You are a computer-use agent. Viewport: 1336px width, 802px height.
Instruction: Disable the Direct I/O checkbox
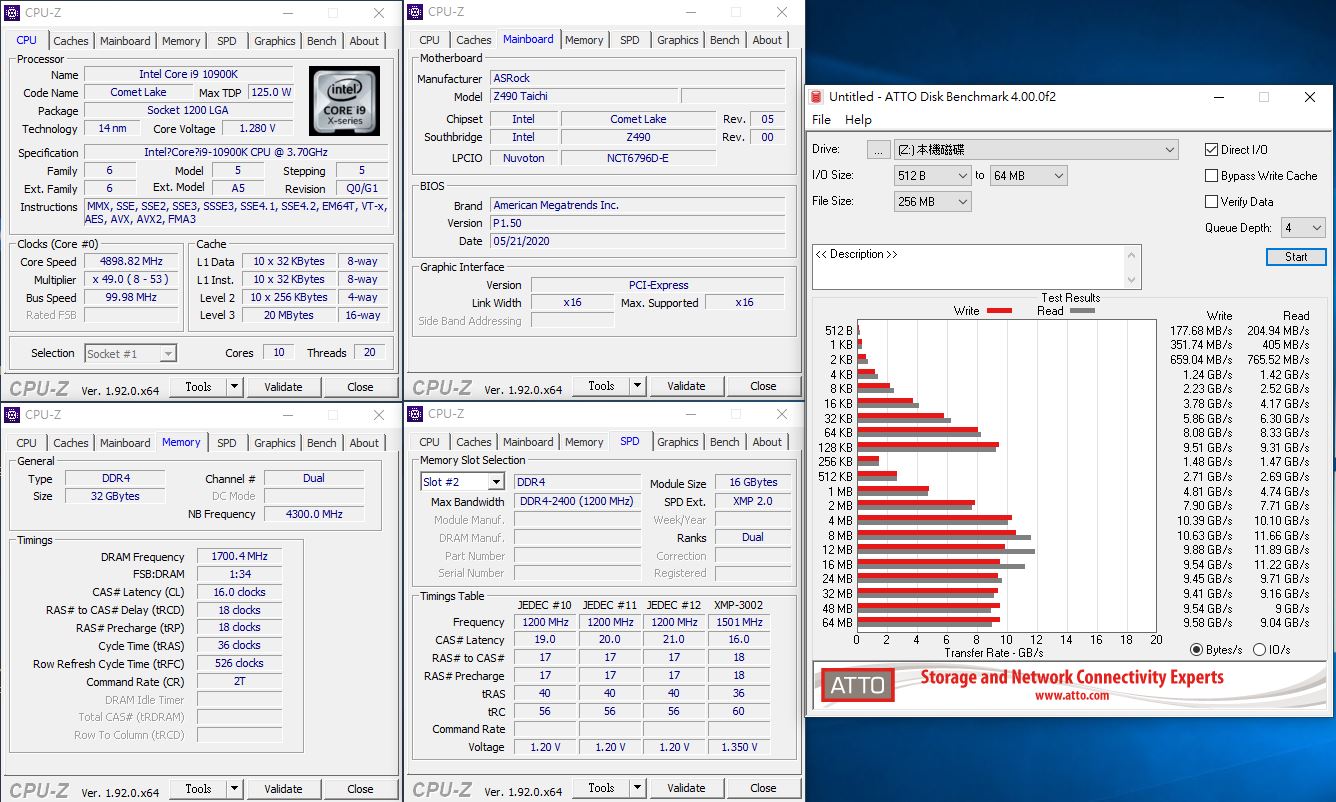click(x=1212, y=150)
